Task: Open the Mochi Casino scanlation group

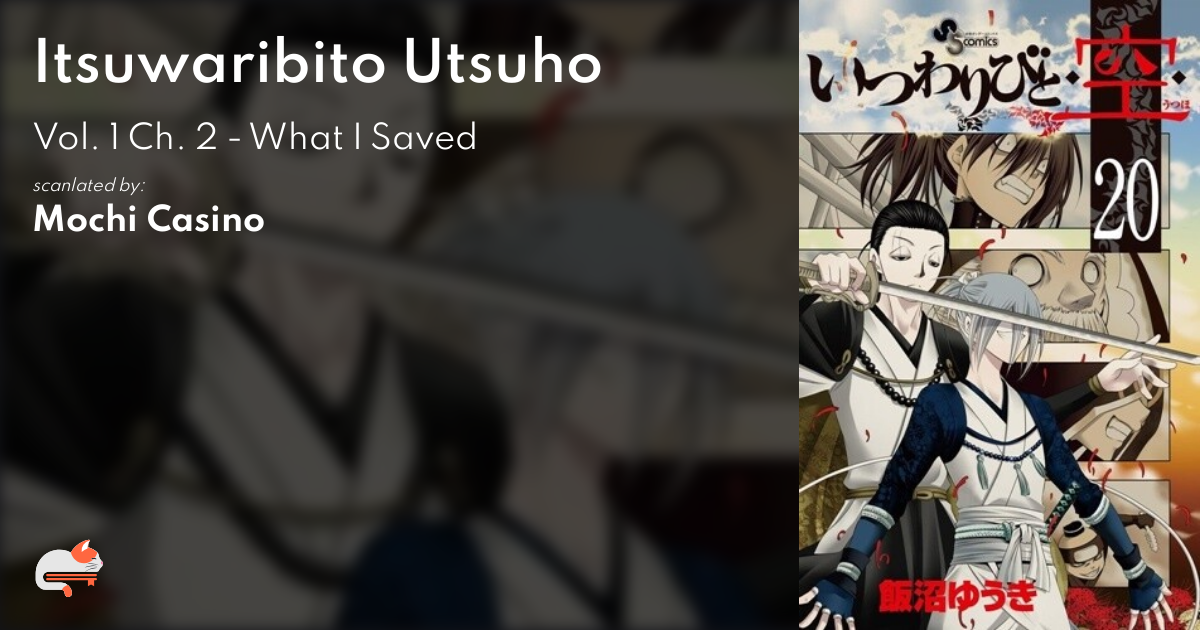Action: (x=148, y=220)
